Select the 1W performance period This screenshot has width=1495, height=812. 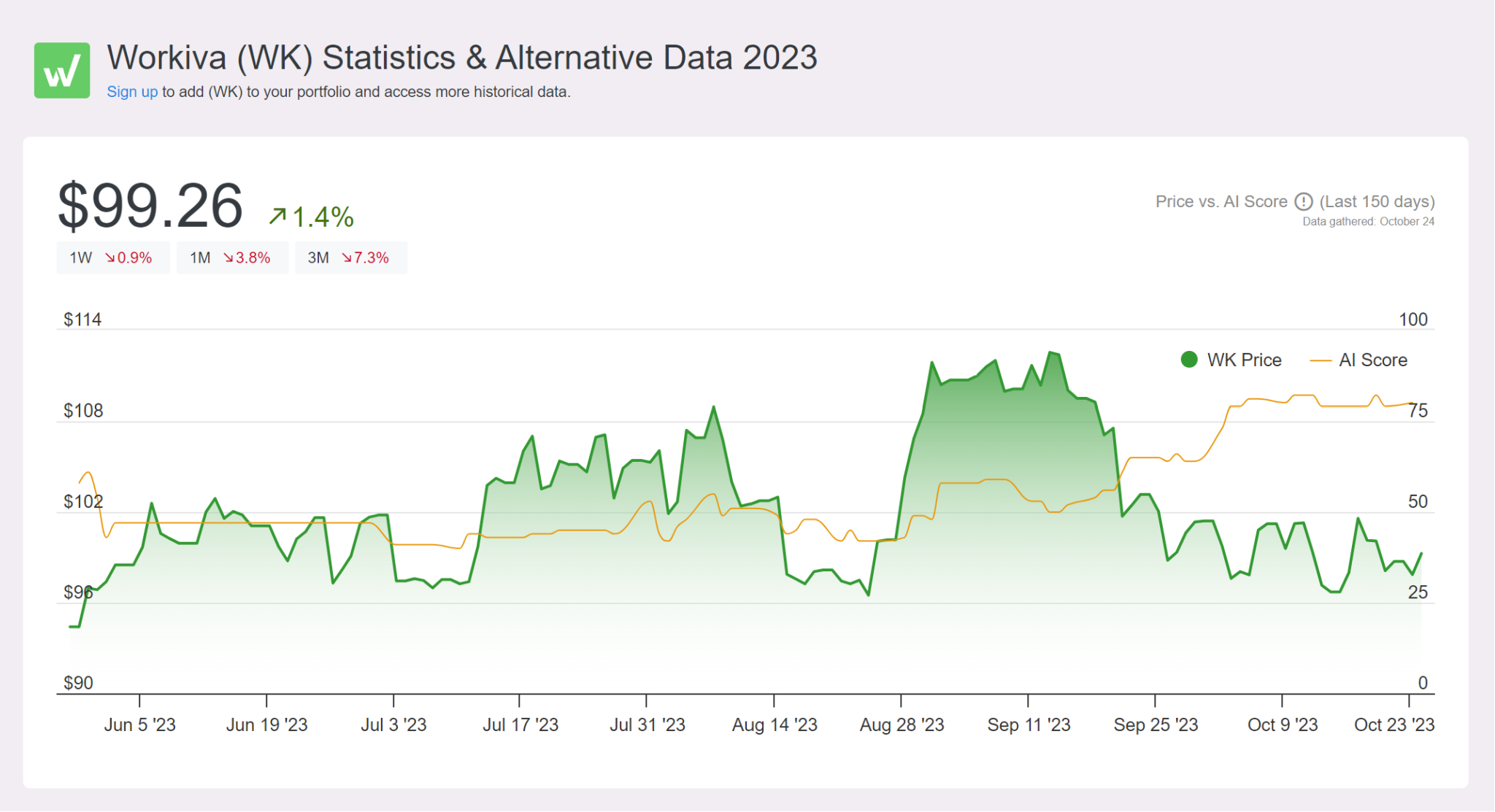(112, 258)
